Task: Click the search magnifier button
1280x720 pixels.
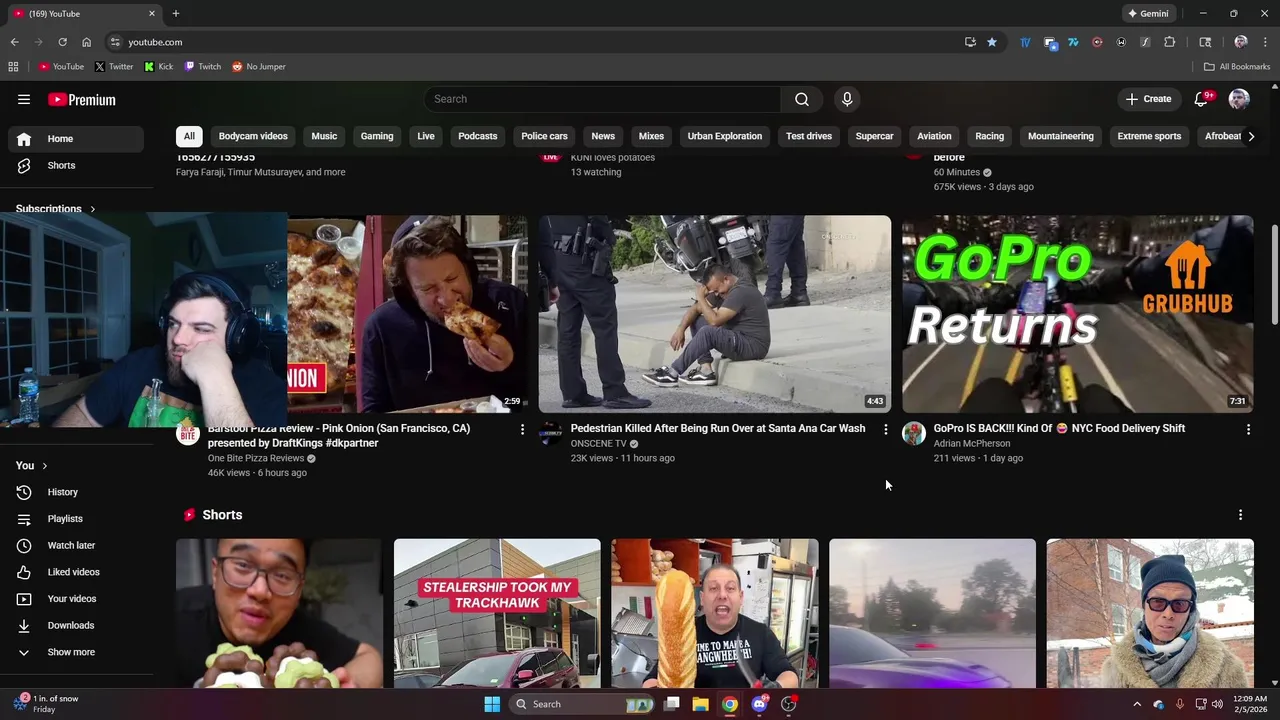Action: [802, 99]
